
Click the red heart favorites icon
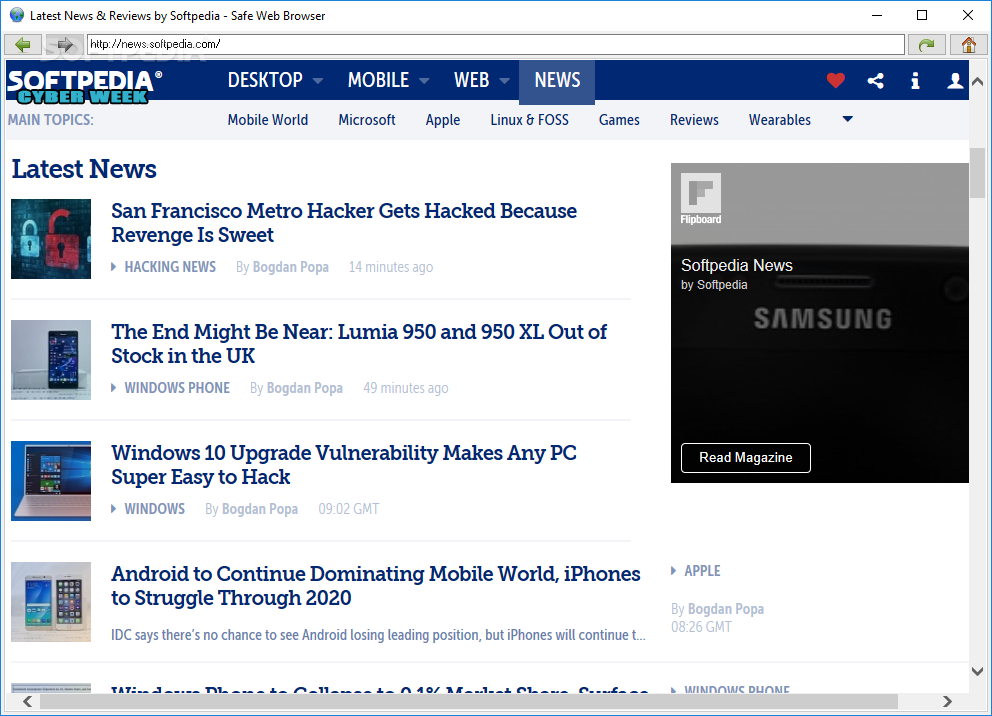tap(836, 80)
